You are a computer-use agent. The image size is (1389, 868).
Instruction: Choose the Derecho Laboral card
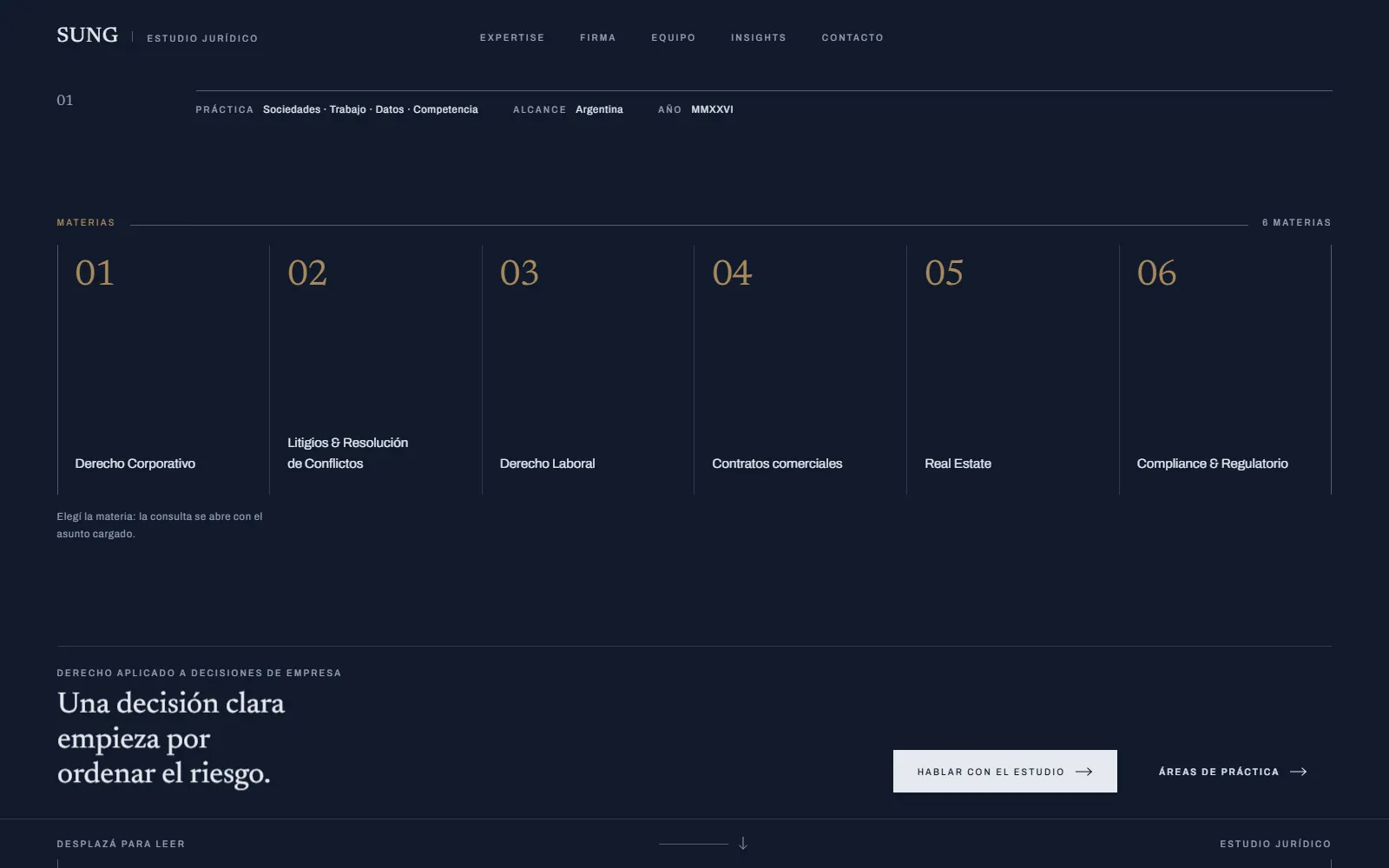tap(588, 370)
